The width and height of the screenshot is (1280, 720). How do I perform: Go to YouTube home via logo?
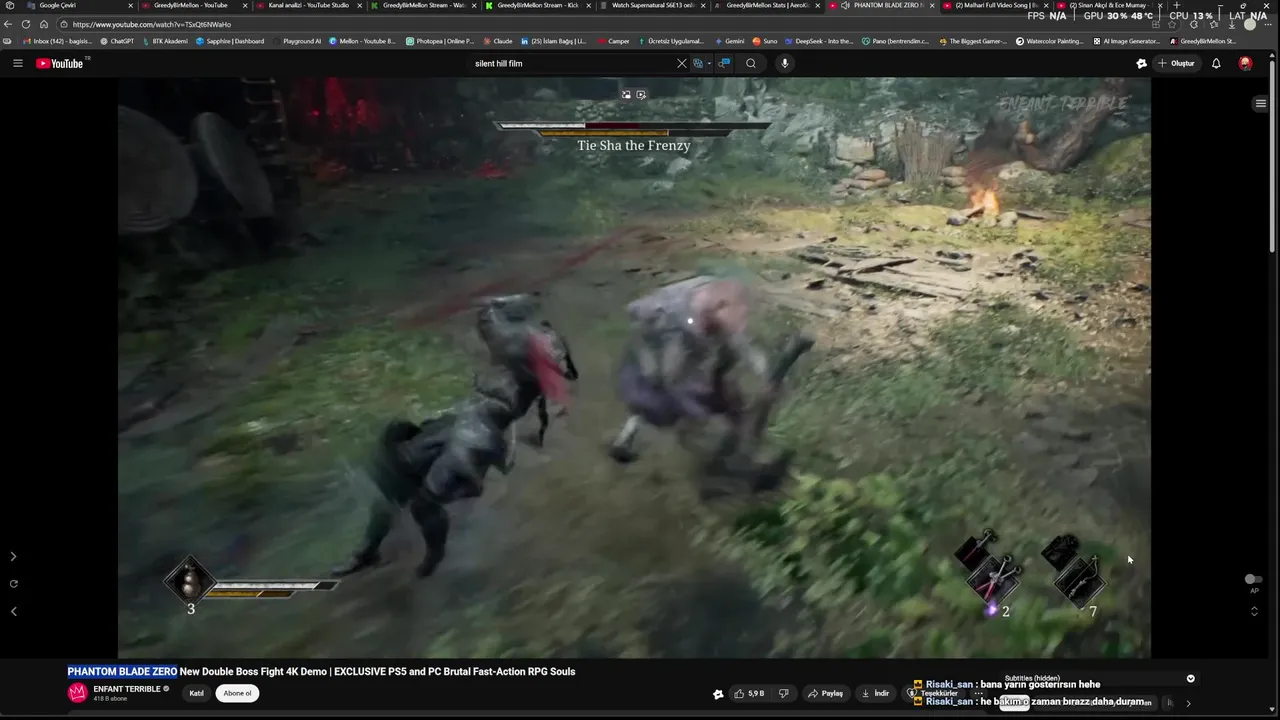point(60,63)
